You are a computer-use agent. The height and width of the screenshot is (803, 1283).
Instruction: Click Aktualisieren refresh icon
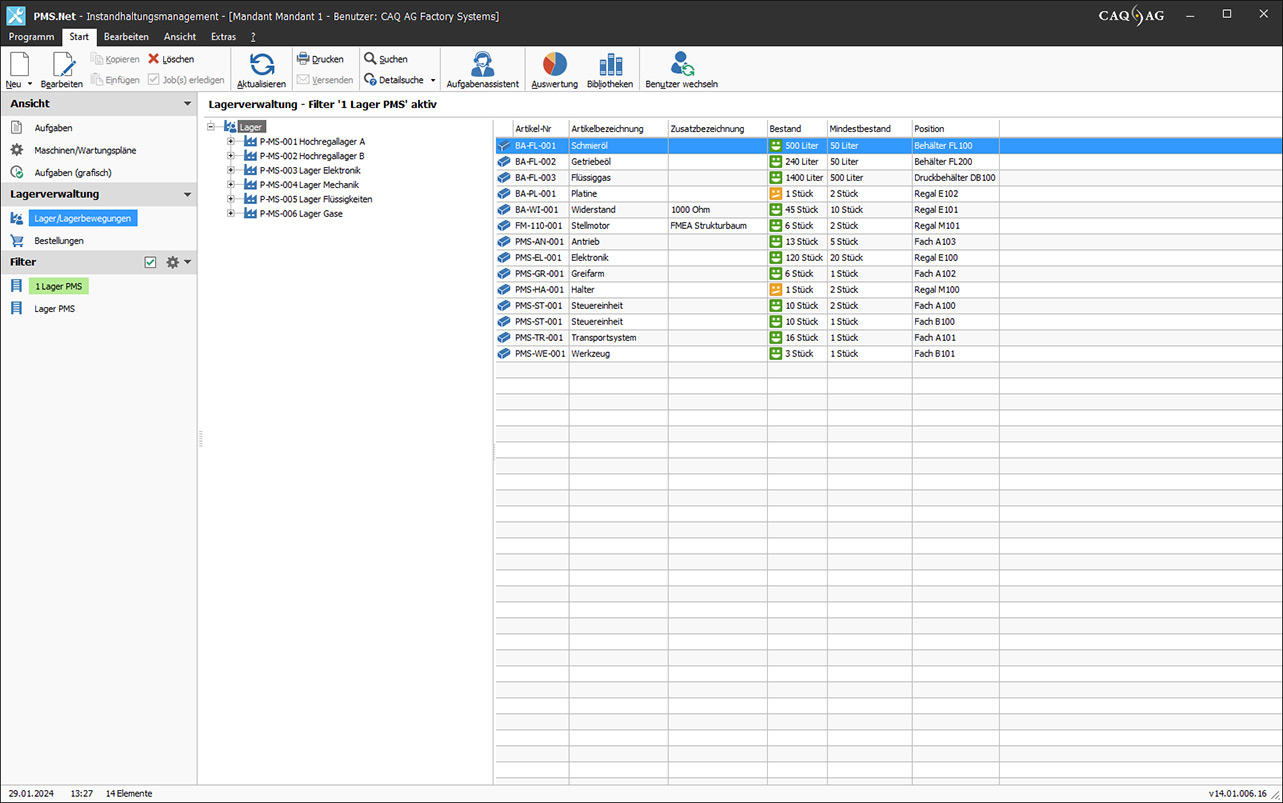click(x=262, y=64)
